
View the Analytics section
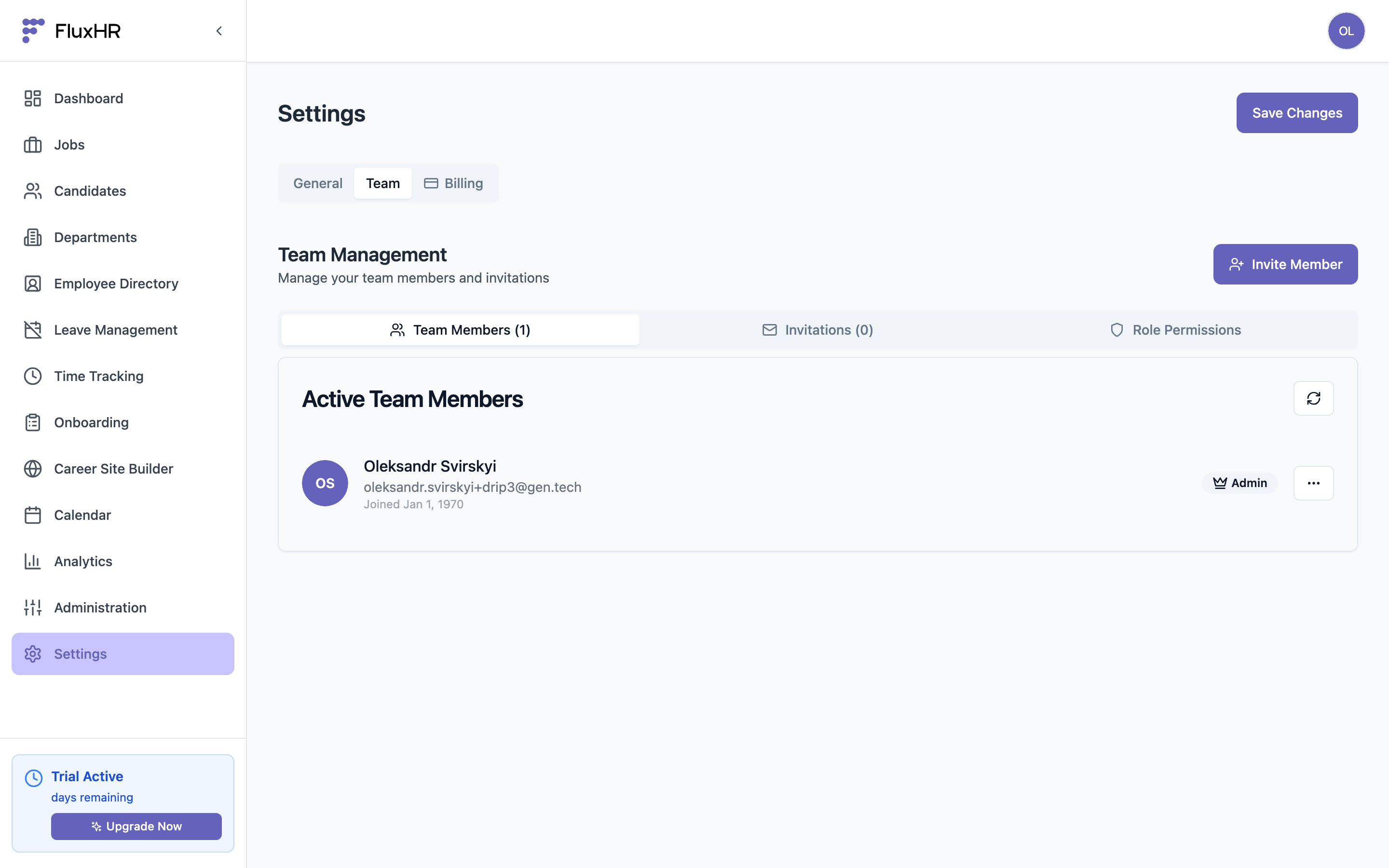[123, 561]
